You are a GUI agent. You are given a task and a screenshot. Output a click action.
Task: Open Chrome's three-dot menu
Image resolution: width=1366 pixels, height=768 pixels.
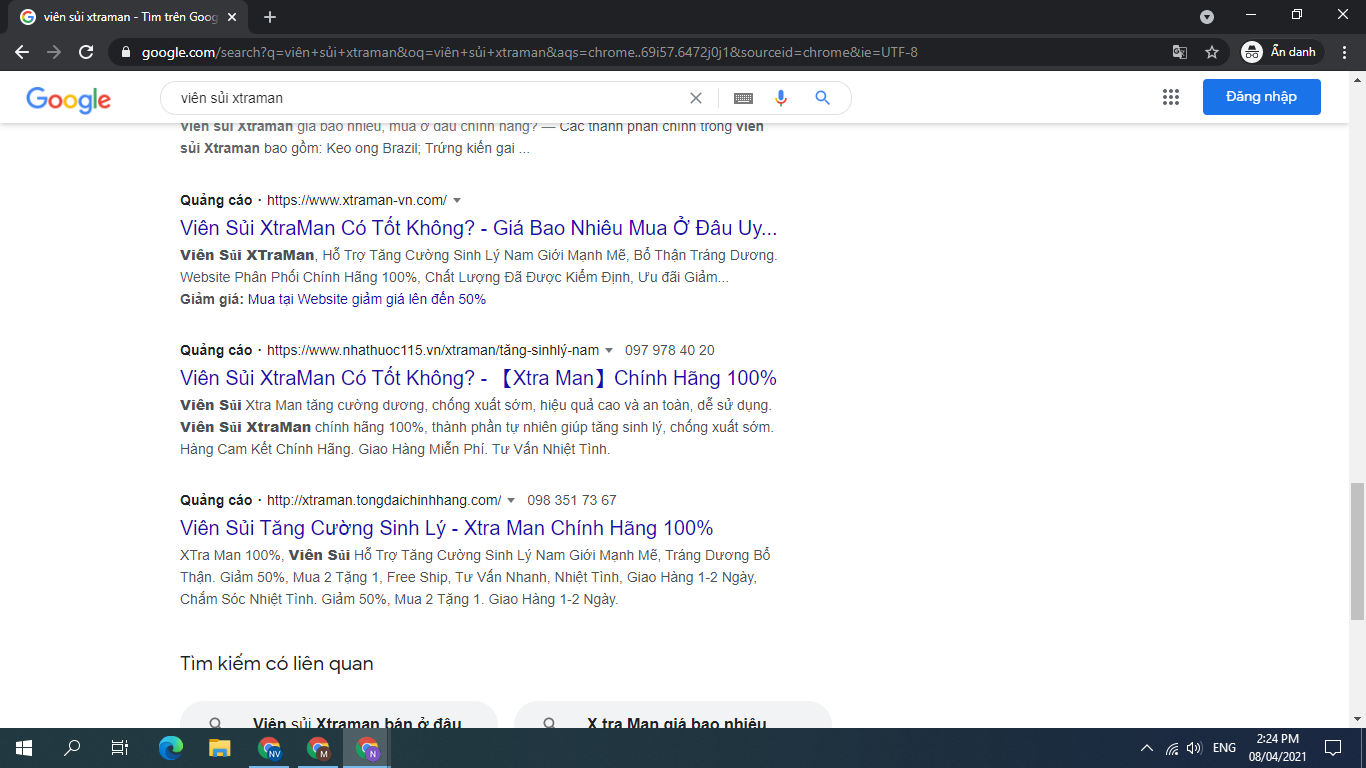point(1345,52)
